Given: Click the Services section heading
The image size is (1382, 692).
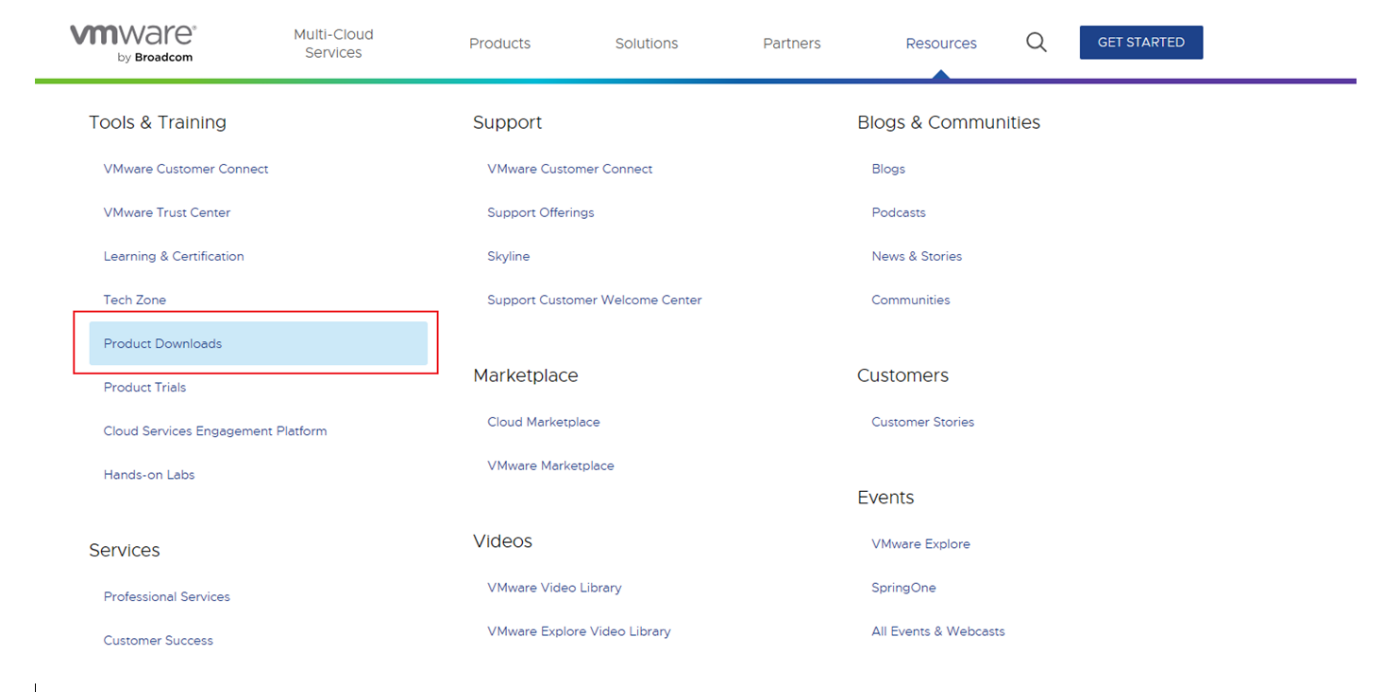Looking at the screenshot, I should (124, 550).
